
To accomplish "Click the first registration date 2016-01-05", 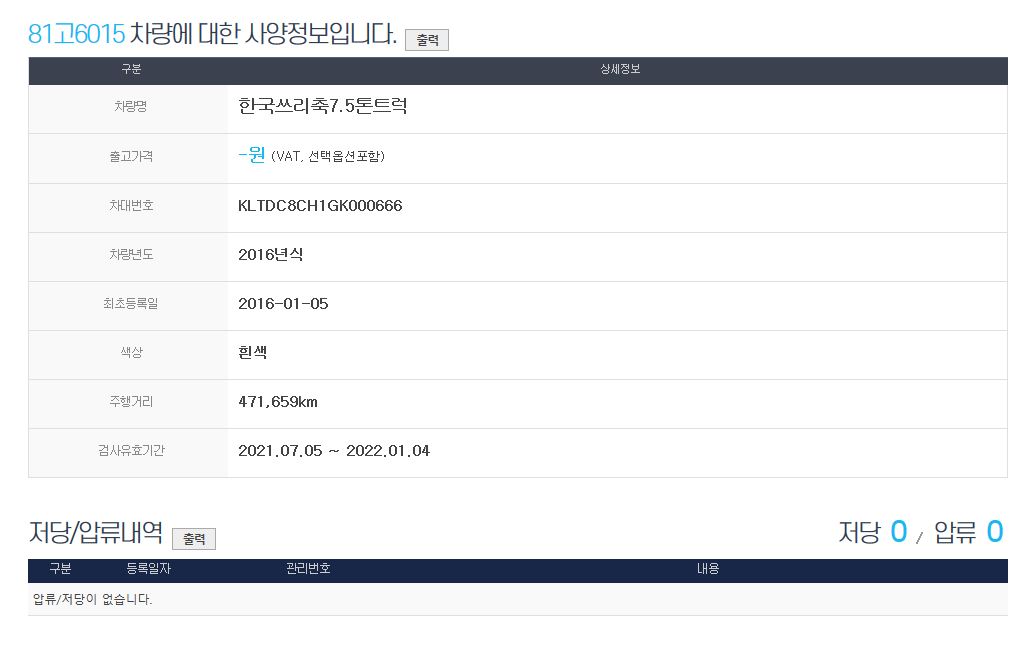I will click(283, 304).
